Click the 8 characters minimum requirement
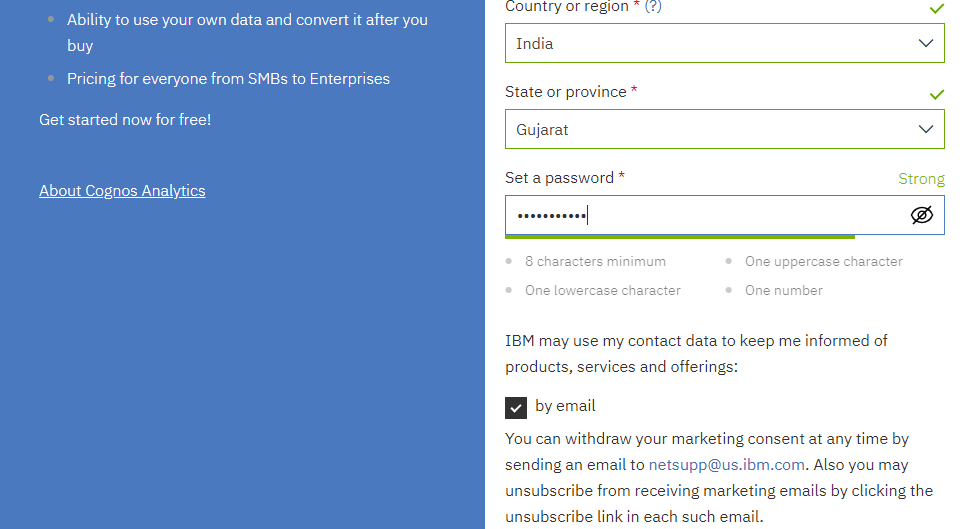This screenshot has height=529, width=965. coord(595,261)
